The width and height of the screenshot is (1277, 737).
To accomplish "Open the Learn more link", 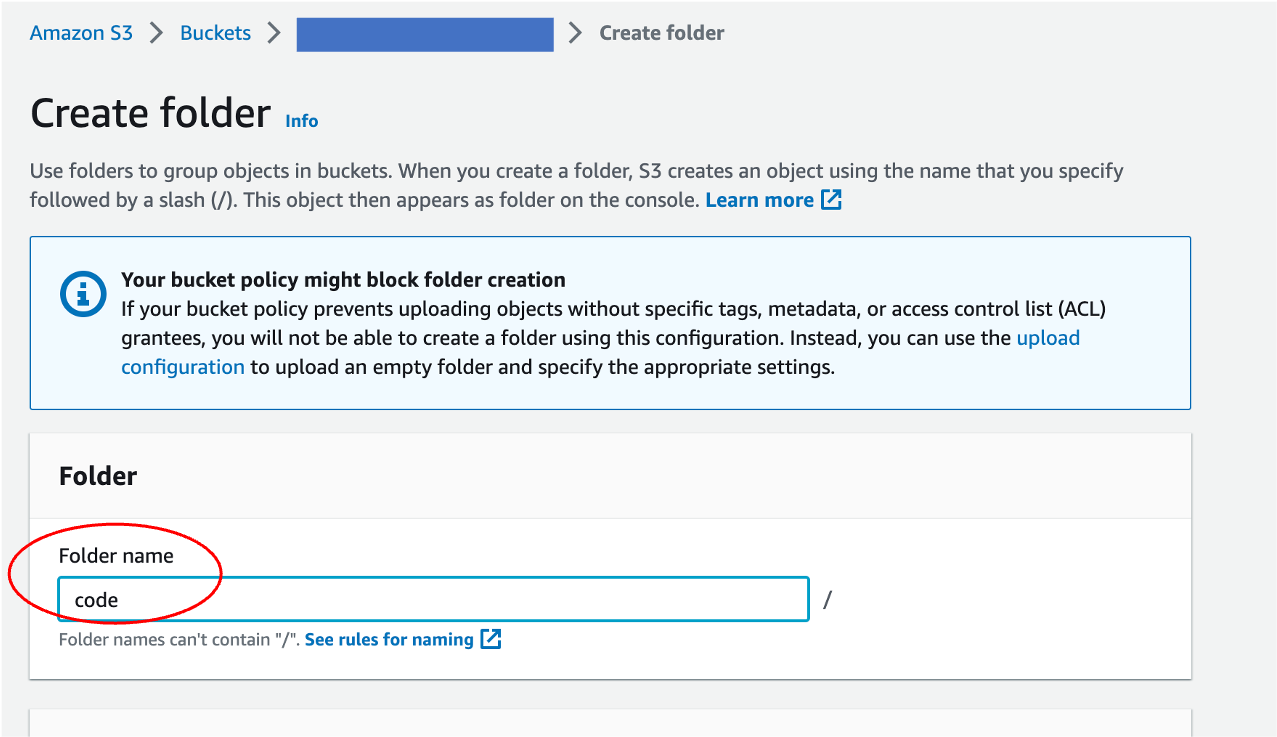I will coord(759,200).
